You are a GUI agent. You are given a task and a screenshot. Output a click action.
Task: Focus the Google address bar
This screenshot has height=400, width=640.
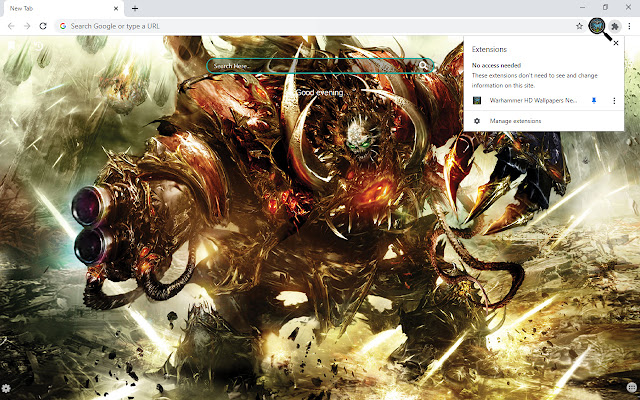point(320,26)
